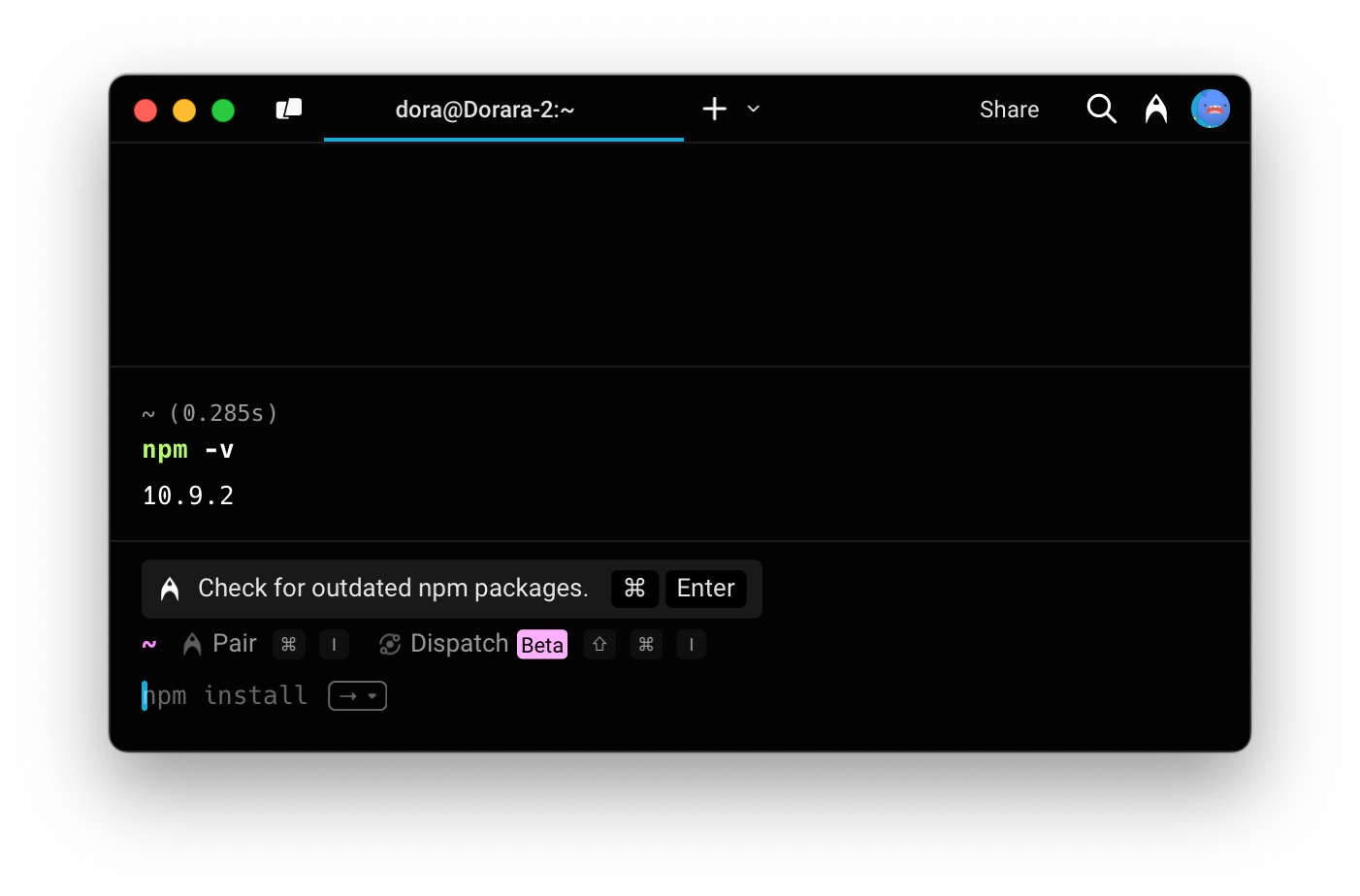Click the '~ (0.285s)' block header
The height and width of the screenshot is (896, 1360).
tap(210, 413)
